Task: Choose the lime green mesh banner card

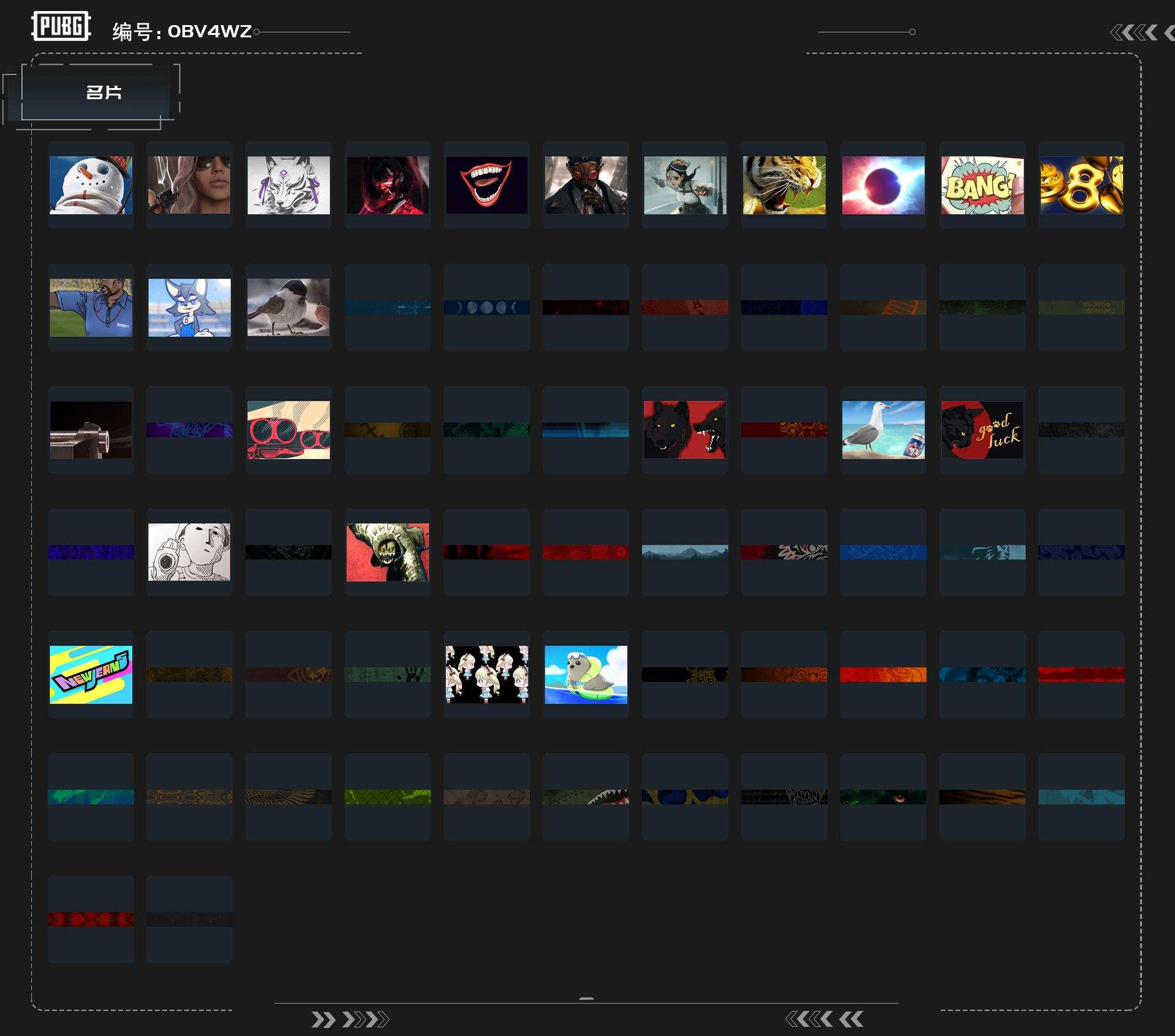Action: (387, 797)
